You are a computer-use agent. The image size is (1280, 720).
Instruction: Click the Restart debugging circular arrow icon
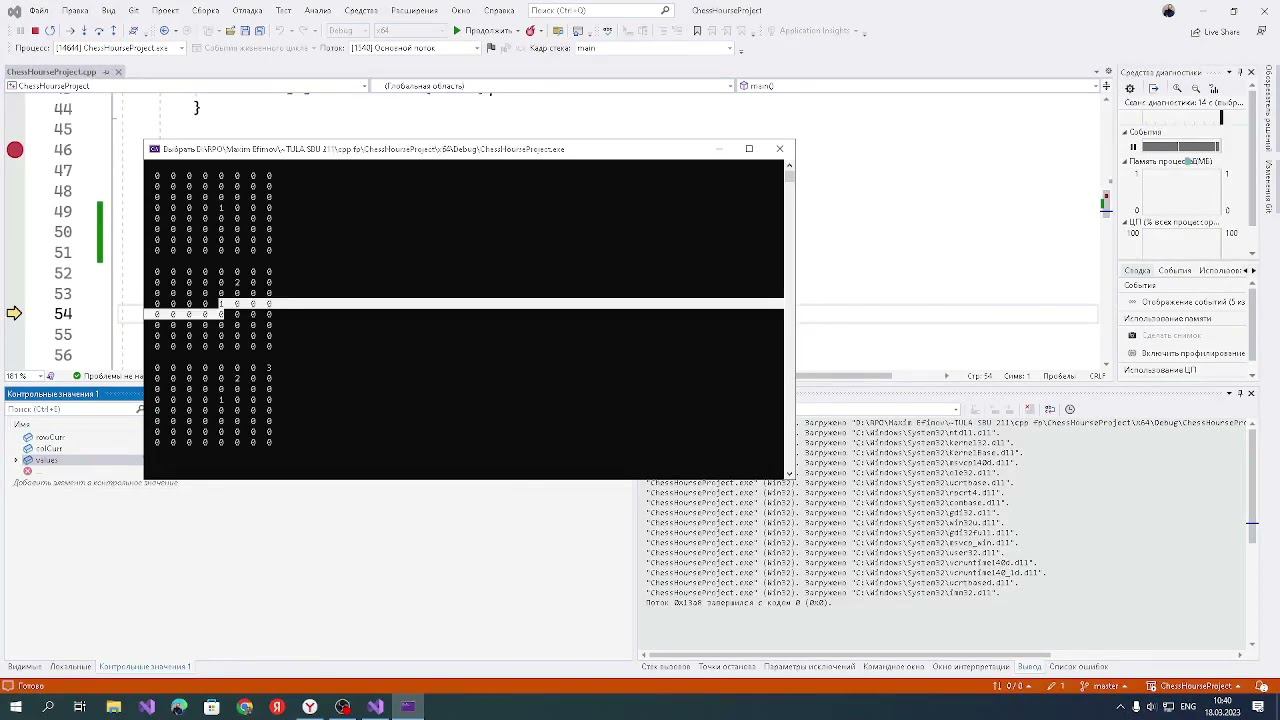(x=50, y=31)
